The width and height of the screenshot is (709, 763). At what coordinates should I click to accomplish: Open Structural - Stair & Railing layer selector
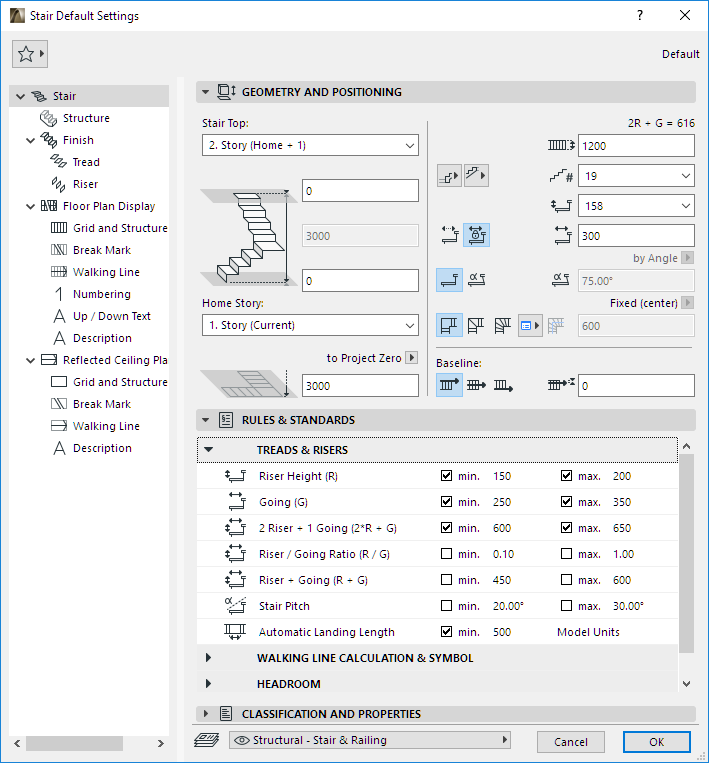click(x=370, y=740)
